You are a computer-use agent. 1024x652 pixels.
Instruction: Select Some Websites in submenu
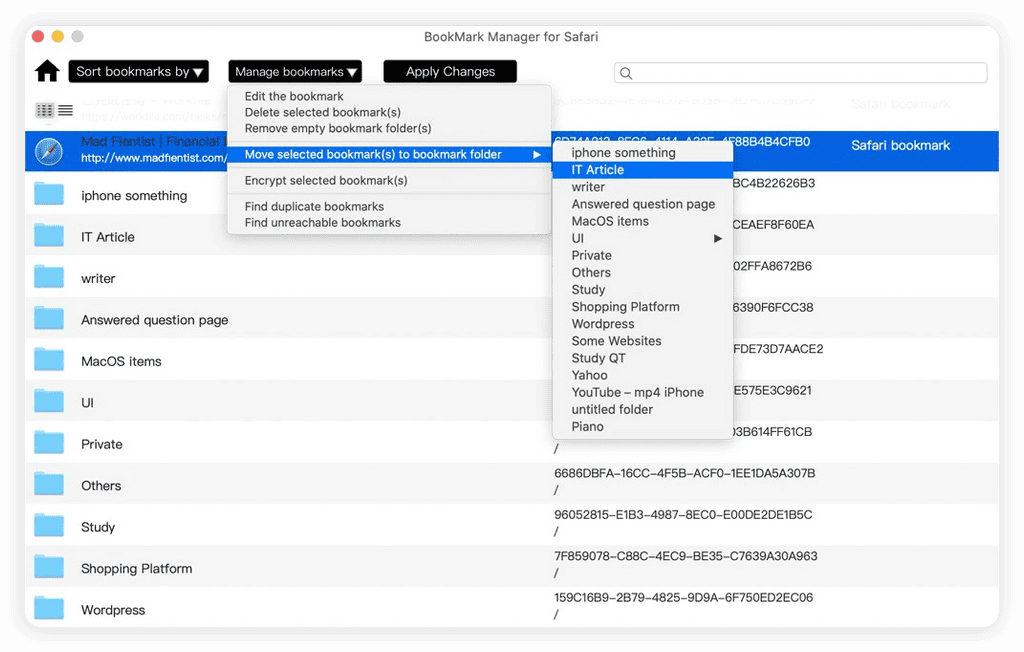[643, 341]
